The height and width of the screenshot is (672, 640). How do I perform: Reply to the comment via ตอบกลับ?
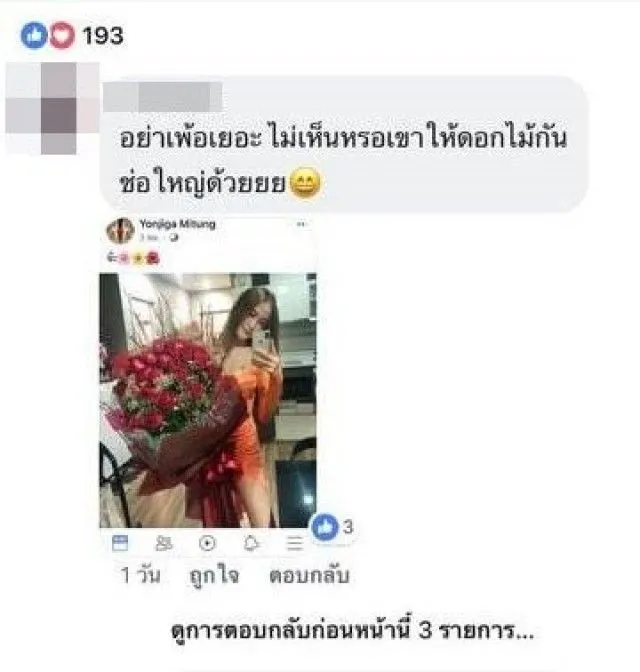pos(309,576)
